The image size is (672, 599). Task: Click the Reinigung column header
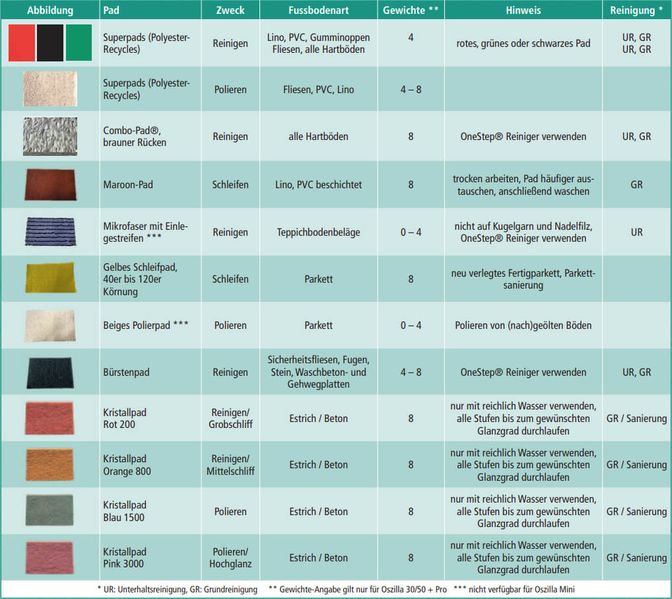[637, 9]
